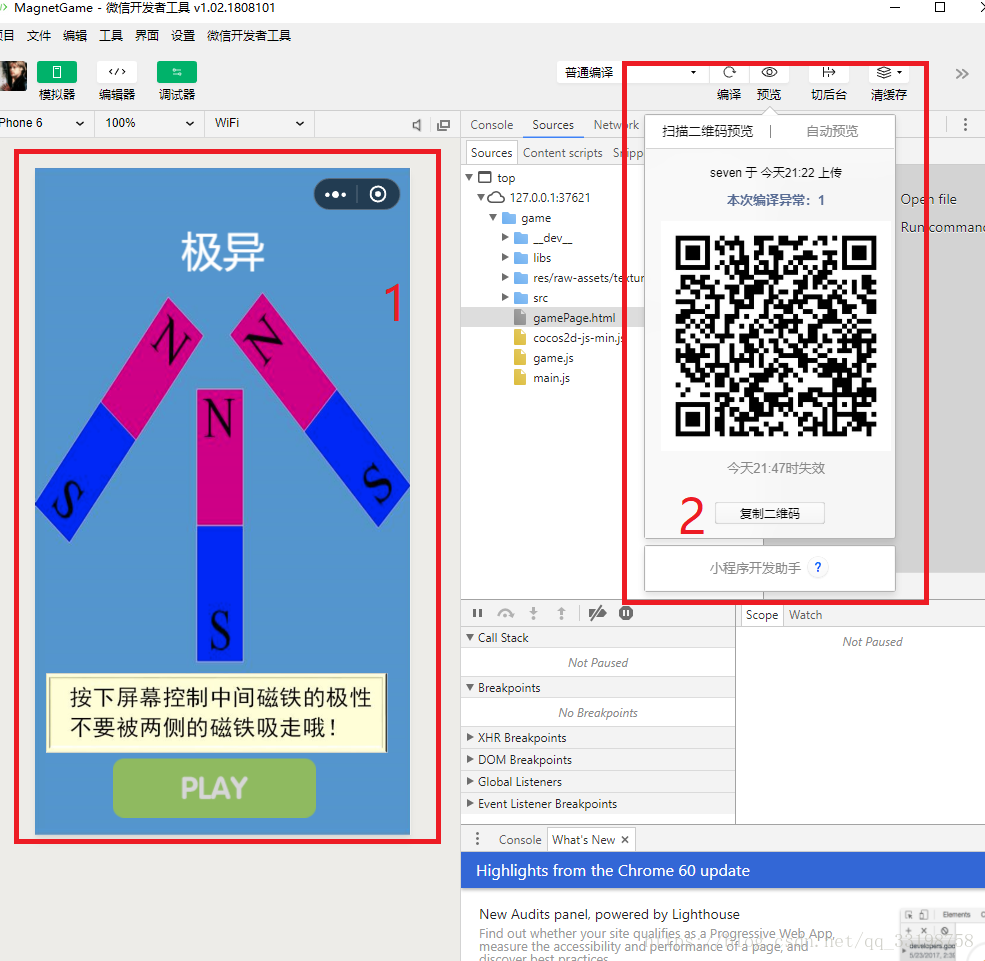This screenshot has width=985, height=961.
Task: Open the 工具 menu
Action: coord(111,36)
